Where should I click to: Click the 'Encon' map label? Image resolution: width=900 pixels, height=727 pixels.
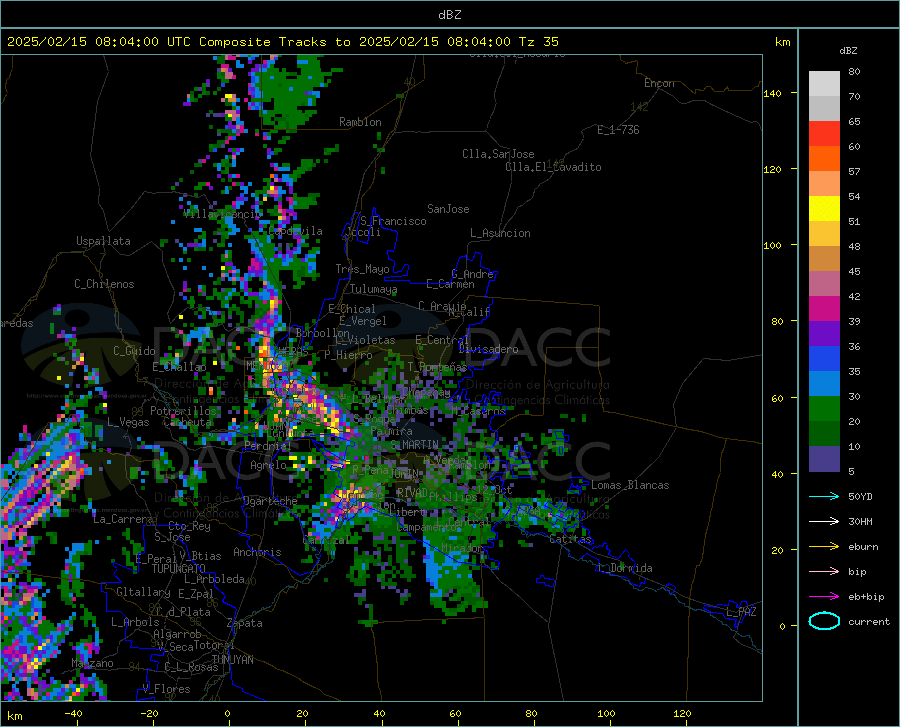pyautogui.click(x=659, y=83)
